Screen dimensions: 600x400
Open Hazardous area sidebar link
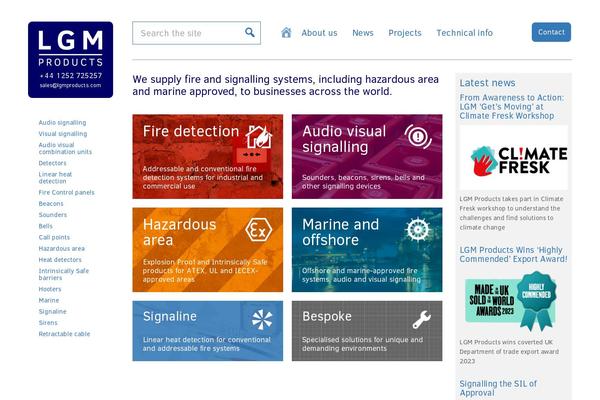[x=62, y=248]
